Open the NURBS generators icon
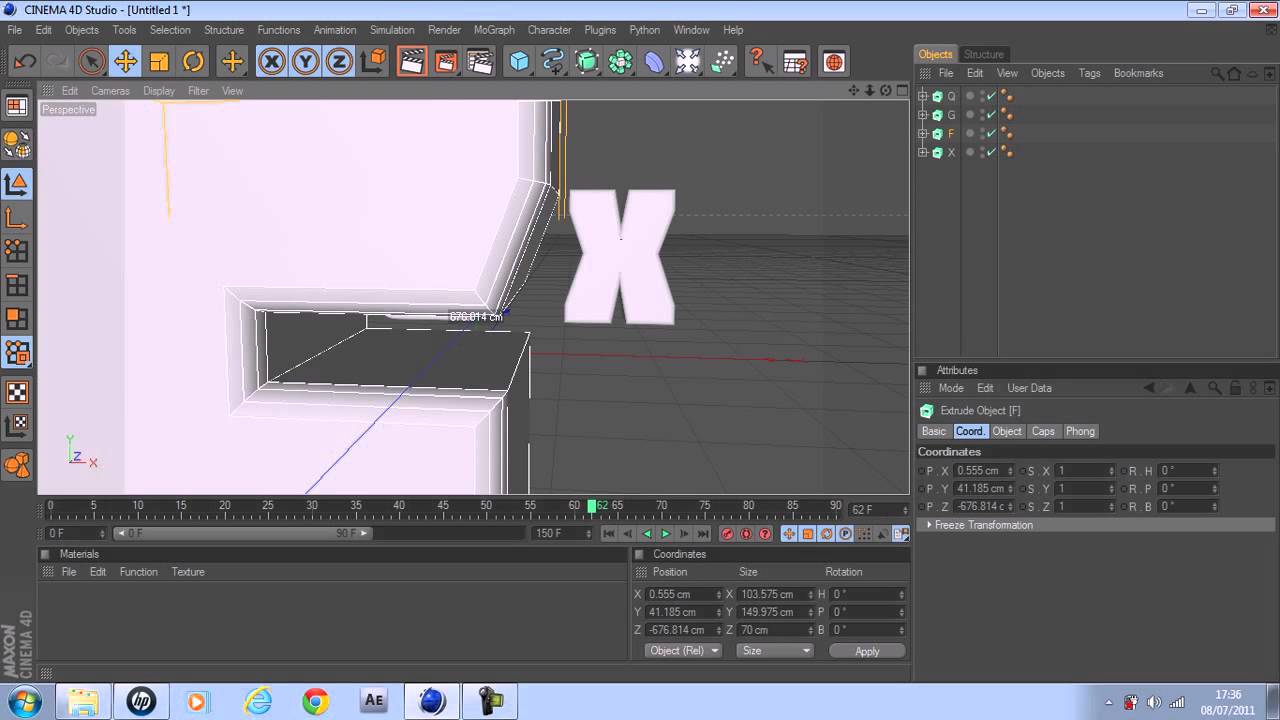Viewport: 1280px width, 720px height. (x=587, y=62)
